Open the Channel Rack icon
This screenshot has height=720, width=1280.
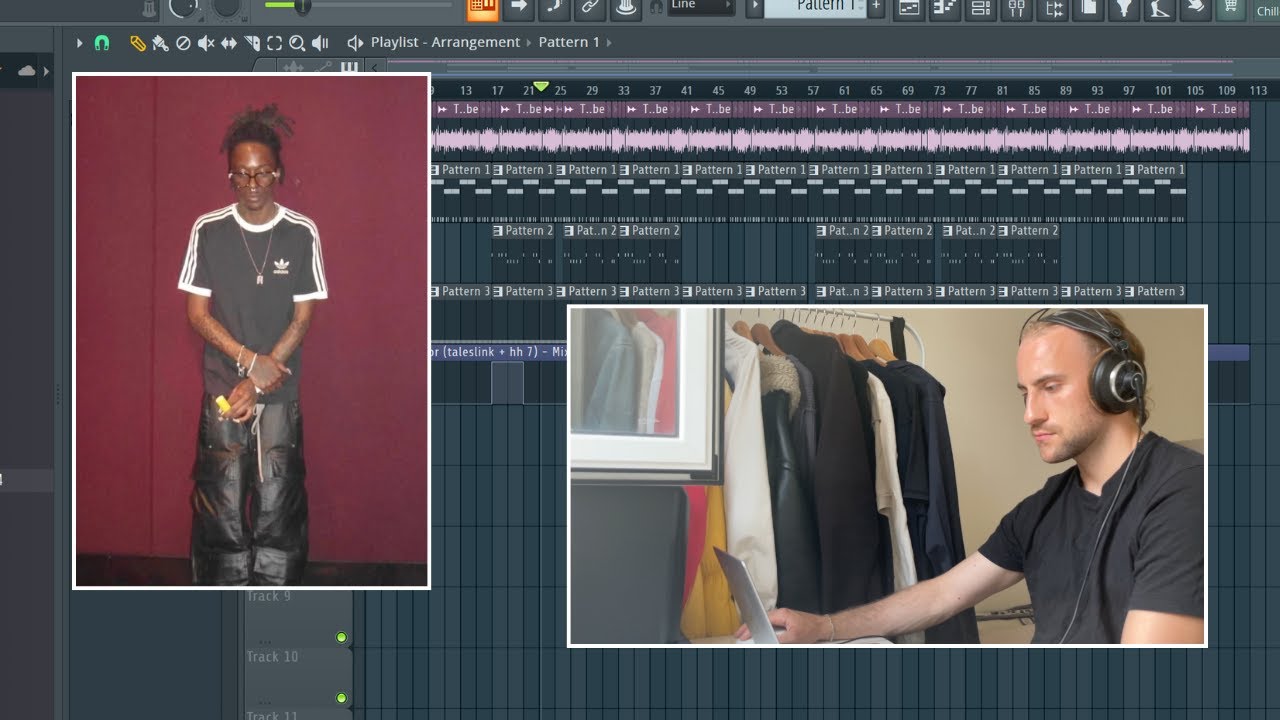click(x=981, y=8)
